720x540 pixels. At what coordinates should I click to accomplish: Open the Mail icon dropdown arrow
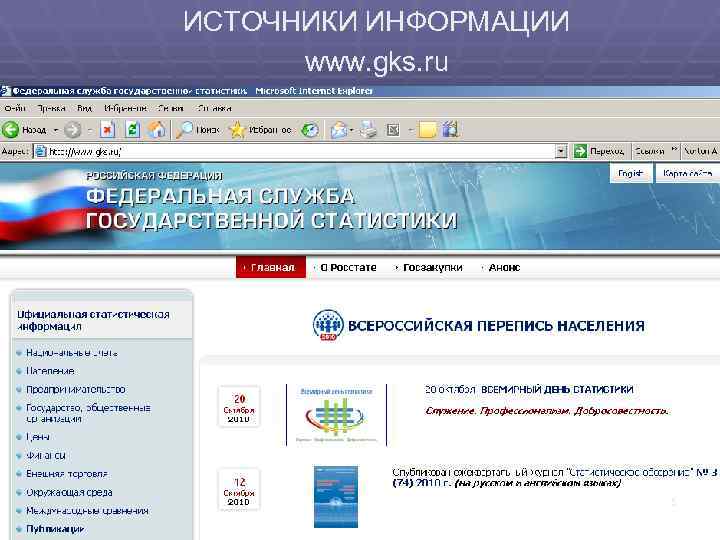[x=352, y=130]
